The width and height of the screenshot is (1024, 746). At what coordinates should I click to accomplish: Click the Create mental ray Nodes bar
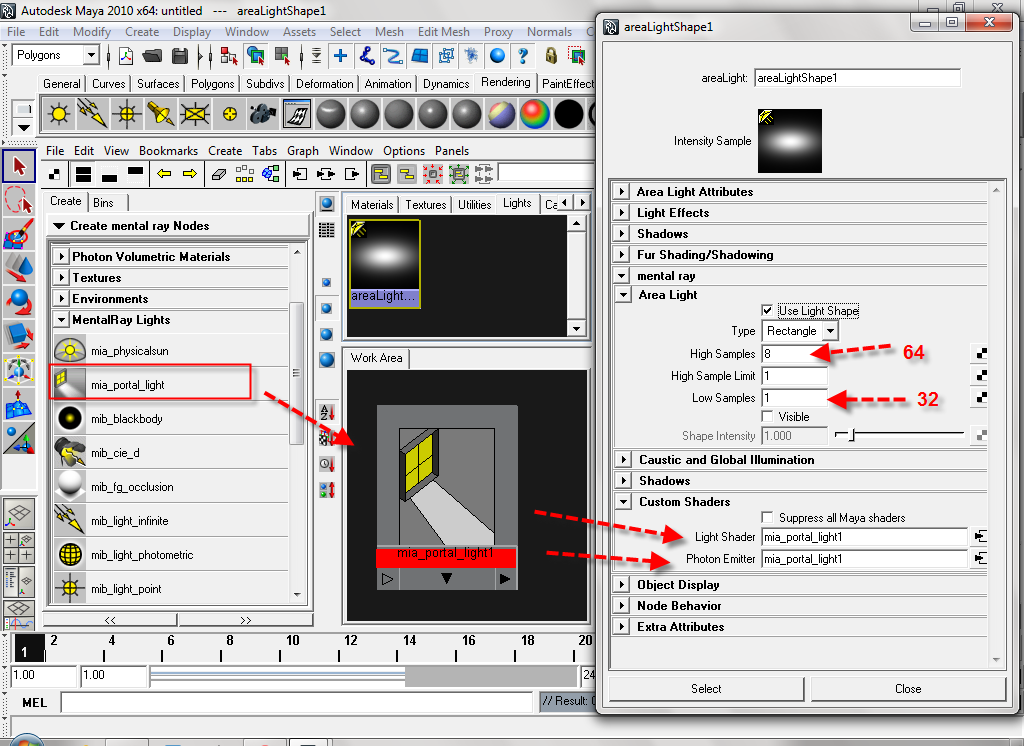pos(178,225)
